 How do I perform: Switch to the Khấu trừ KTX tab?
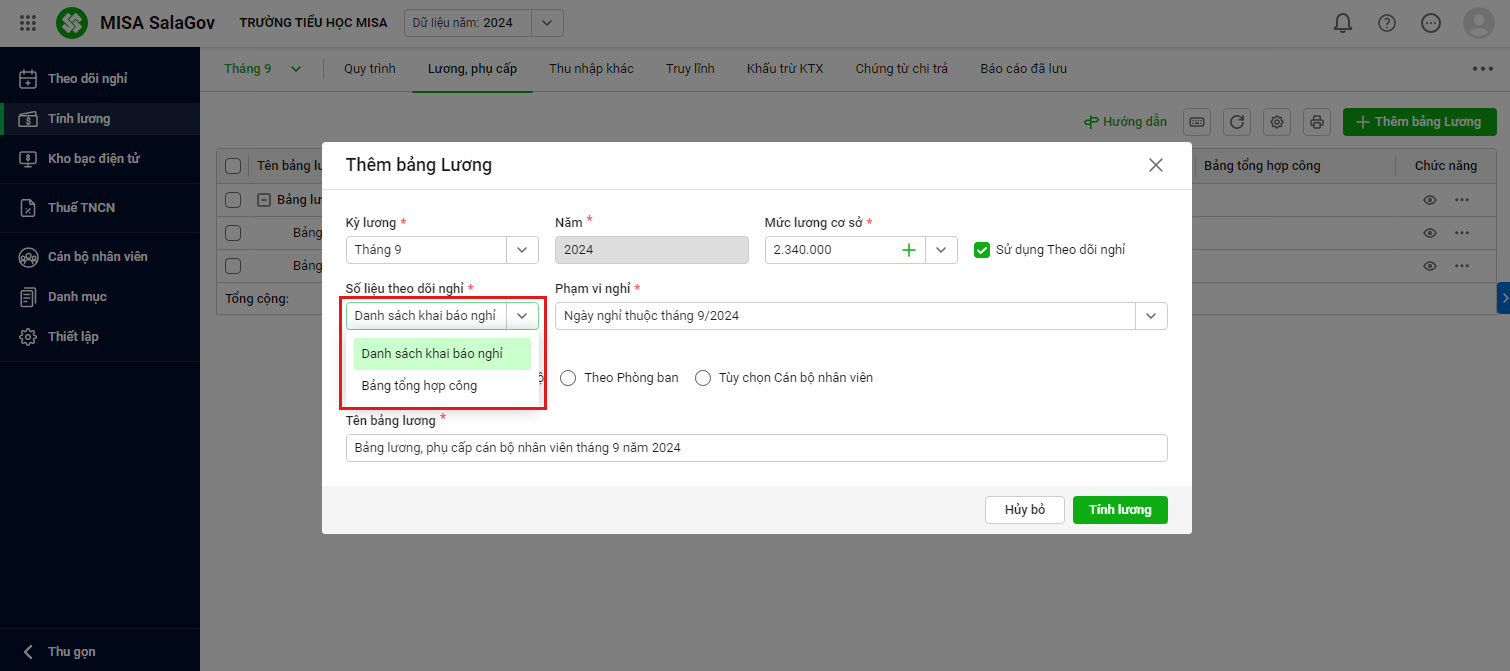tap(785, 69)
